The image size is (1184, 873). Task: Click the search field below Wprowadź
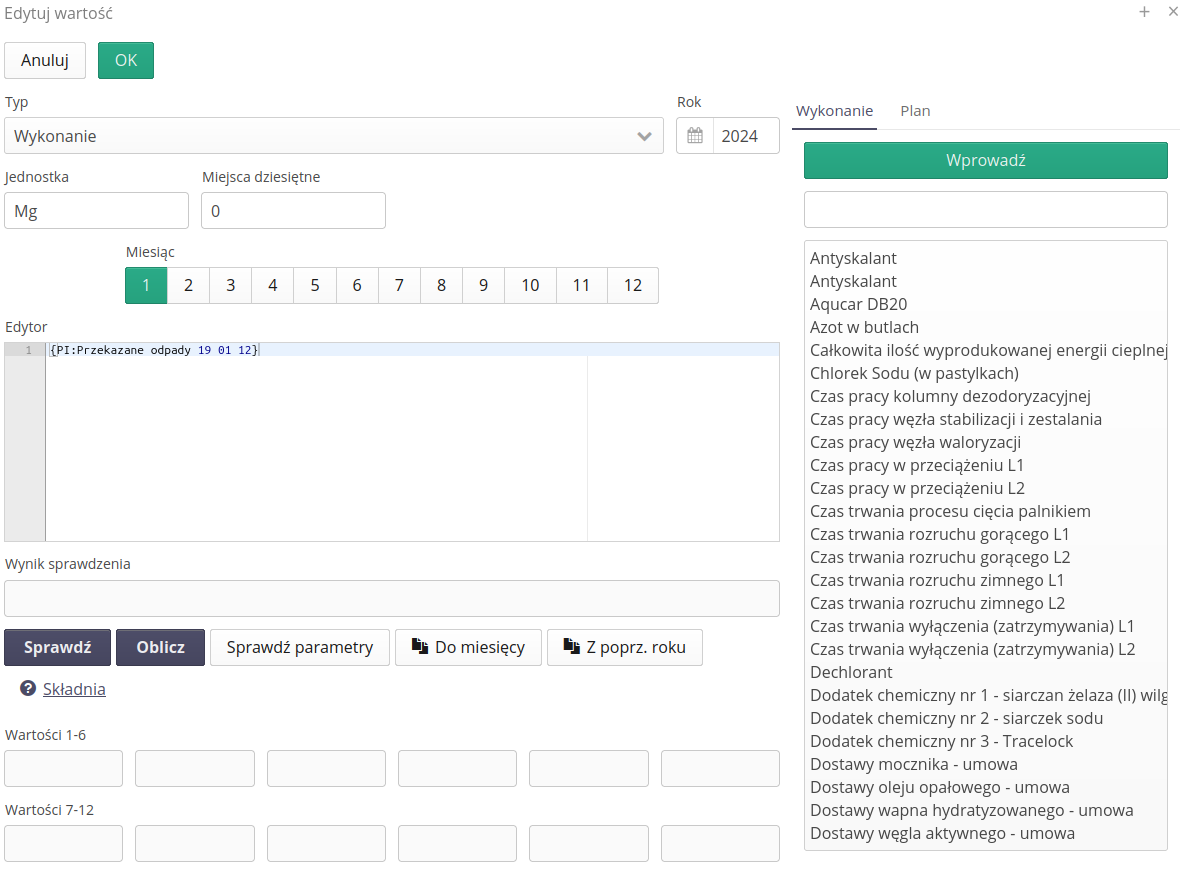click(985, 210)
